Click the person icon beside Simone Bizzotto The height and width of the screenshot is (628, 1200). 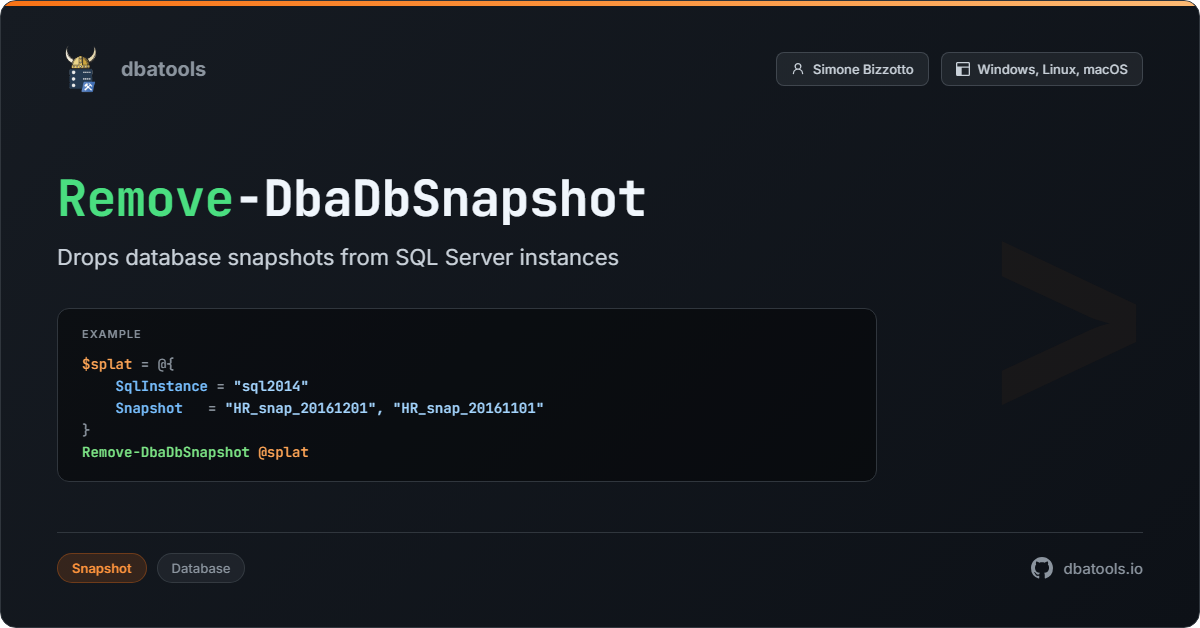[x=797, y=70]
